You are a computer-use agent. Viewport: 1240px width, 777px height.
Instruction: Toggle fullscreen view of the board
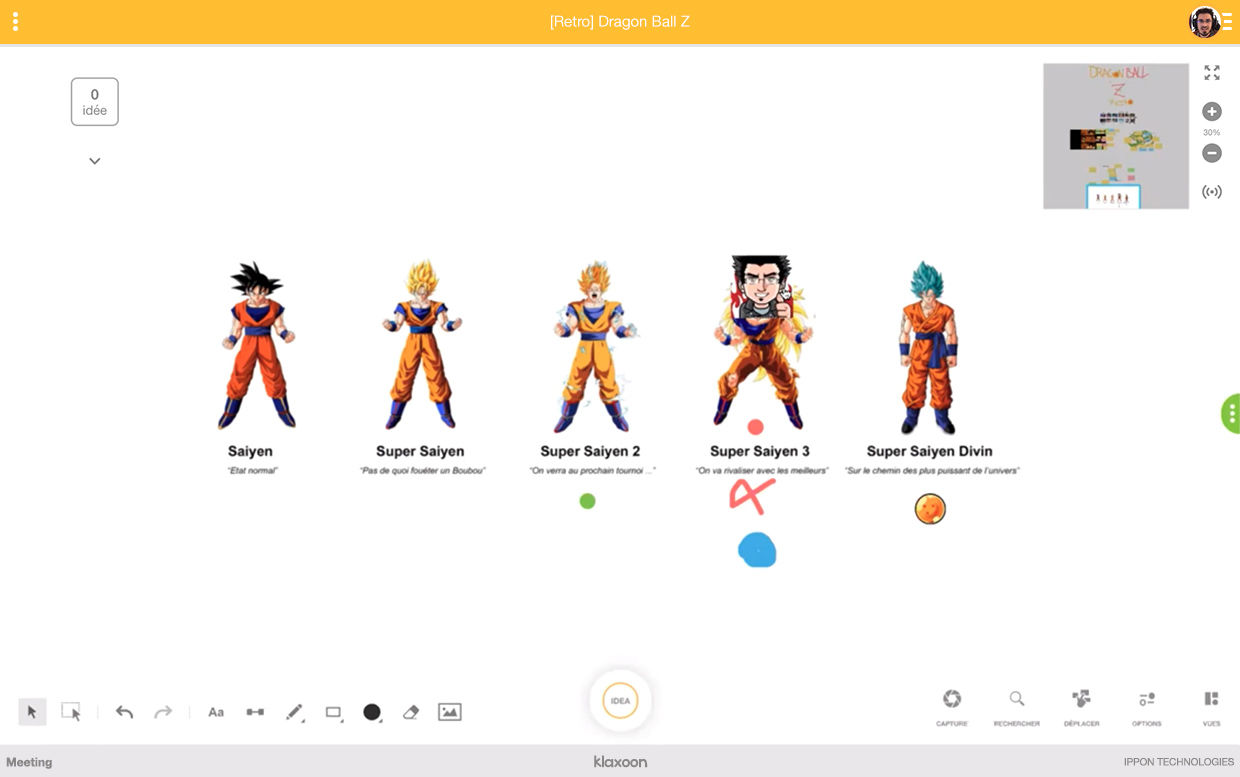coord(1212,73)
